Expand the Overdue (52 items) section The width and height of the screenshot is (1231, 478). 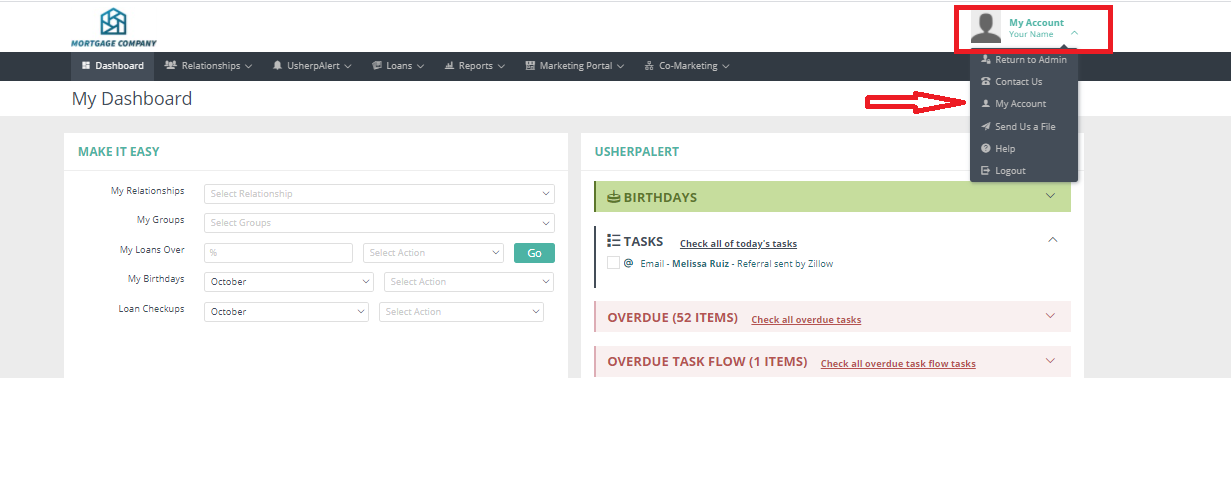(x=1050, y=316)
